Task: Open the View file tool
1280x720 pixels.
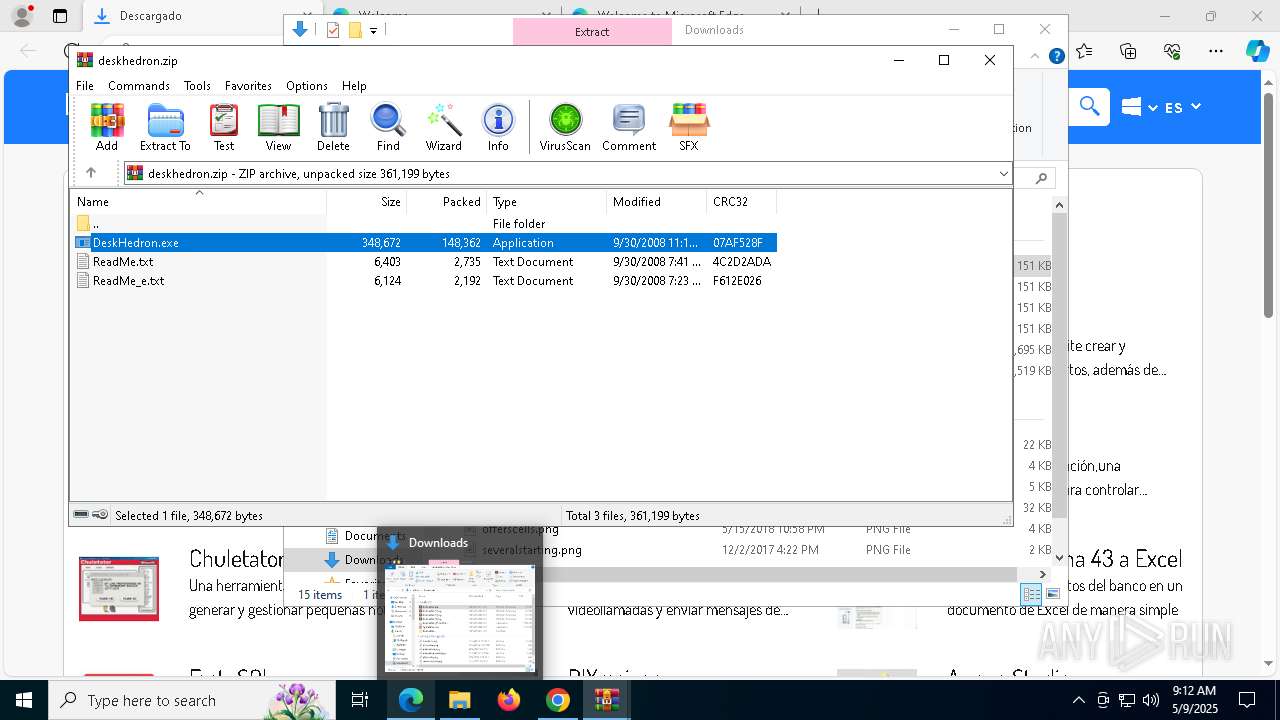Action: (x=278, y=127)
